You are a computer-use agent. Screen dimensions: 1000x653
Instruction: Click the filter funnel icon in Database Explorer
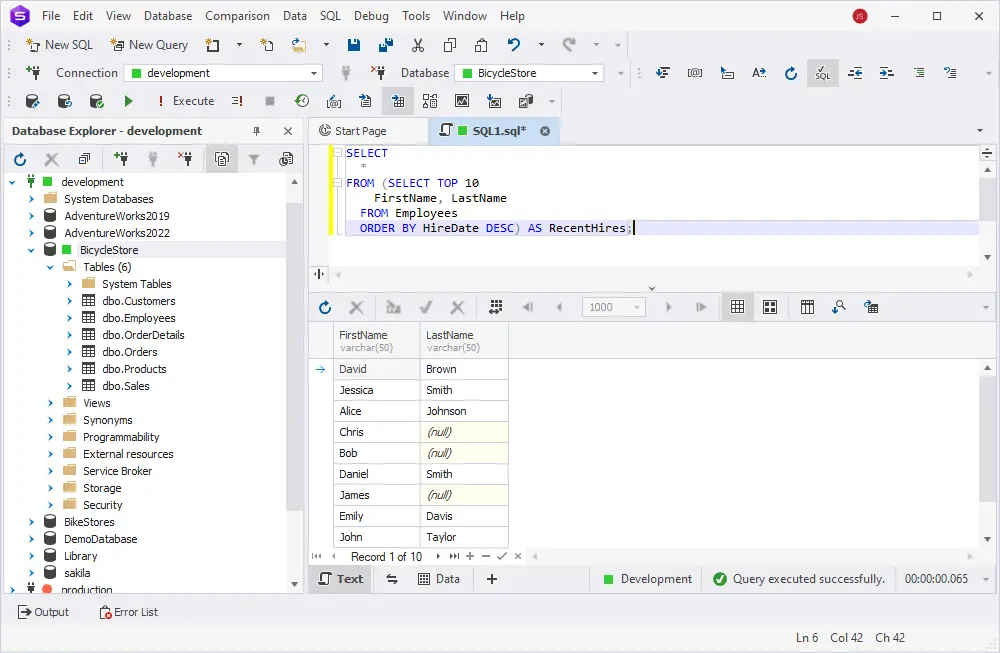coord(254,159)
